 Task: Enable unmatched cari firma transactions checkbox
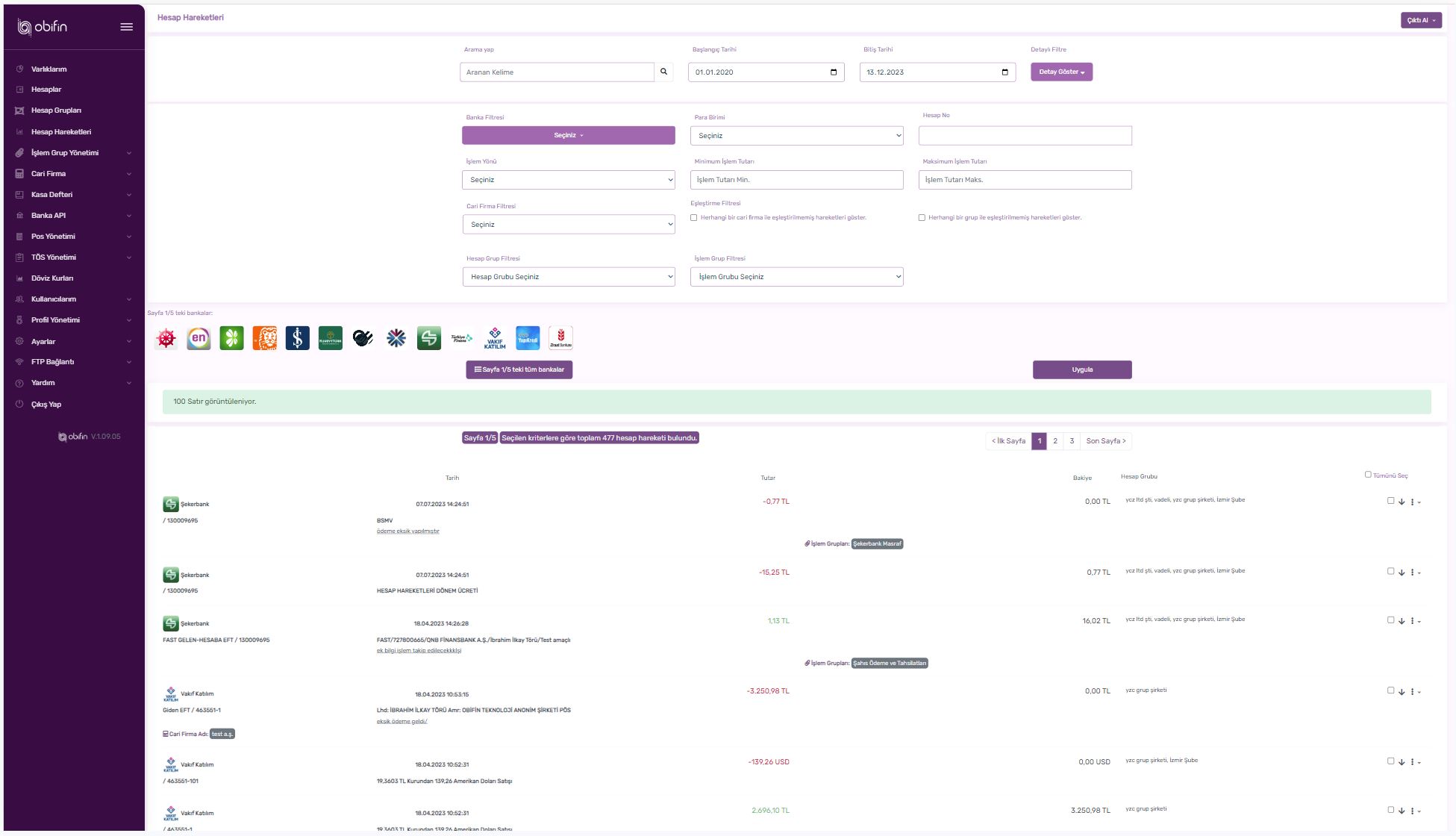[694, 218]
